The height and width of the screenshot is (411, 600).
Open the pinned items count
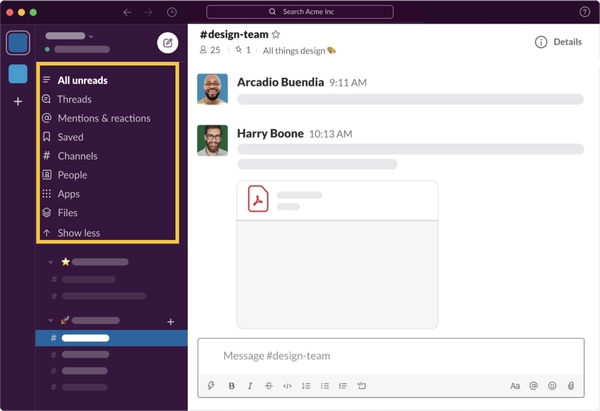[x=243, y=50]
